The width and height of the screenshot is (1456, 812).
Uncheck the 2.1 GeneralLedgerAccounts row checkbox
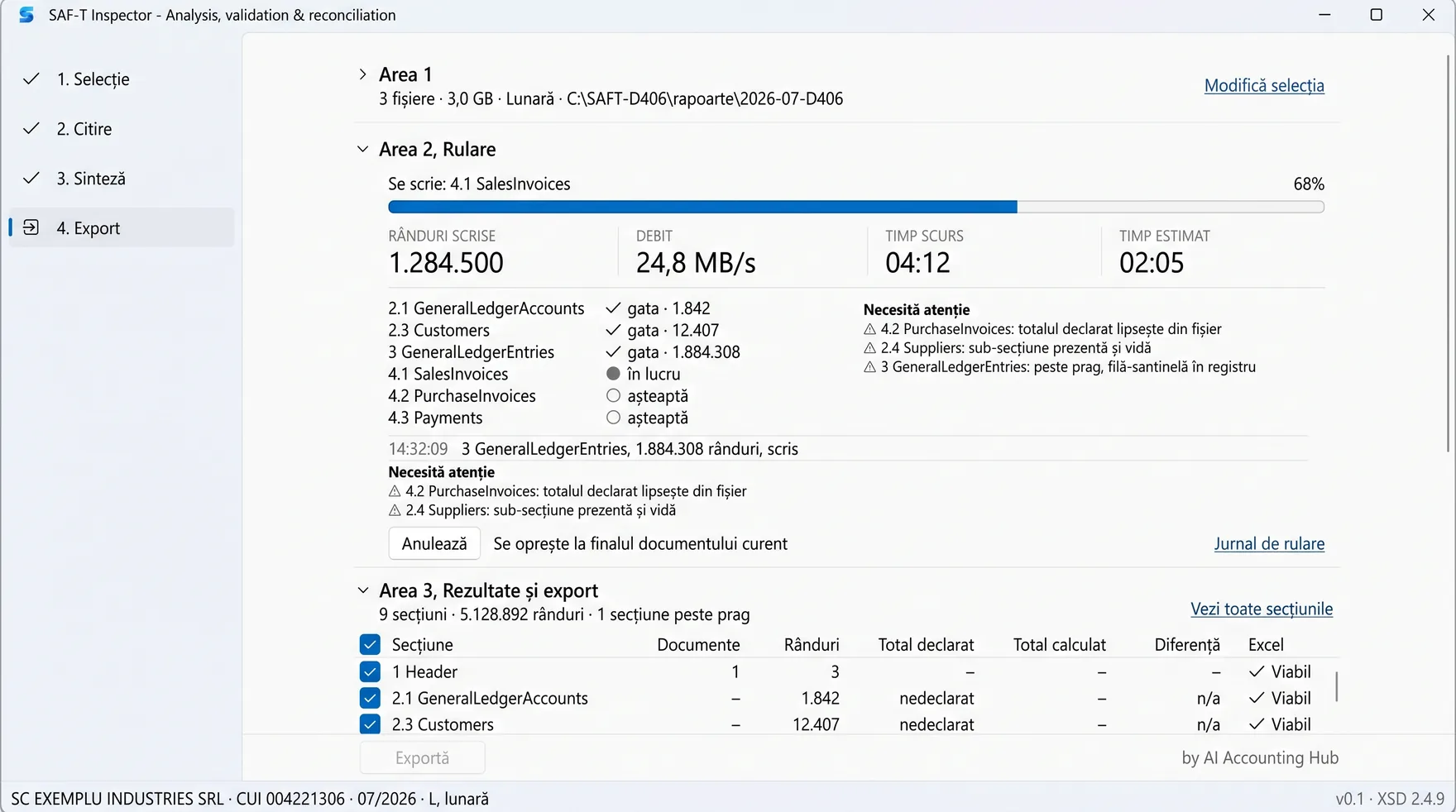click(x=370, y=698)
